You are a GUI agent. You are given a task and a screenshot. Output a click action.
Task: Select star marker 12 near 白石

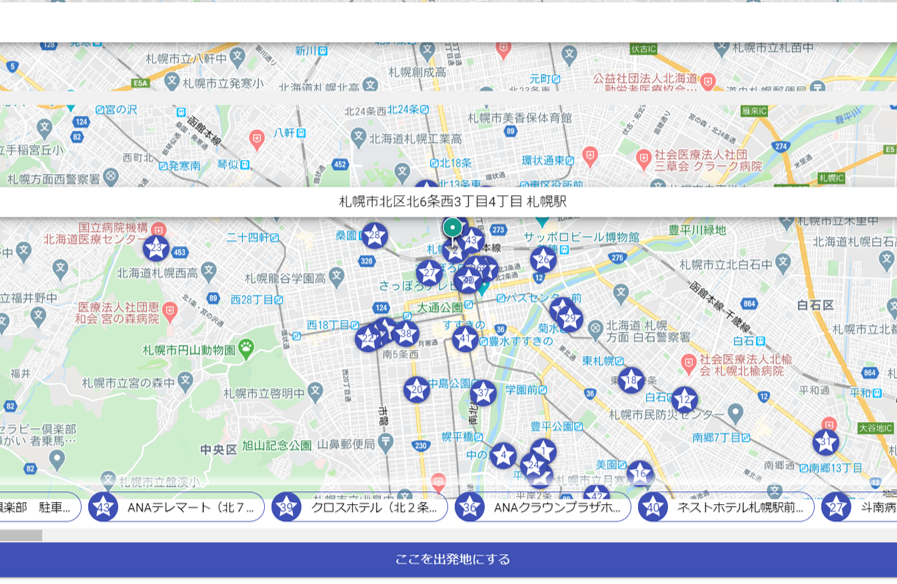tap(684, 400)
